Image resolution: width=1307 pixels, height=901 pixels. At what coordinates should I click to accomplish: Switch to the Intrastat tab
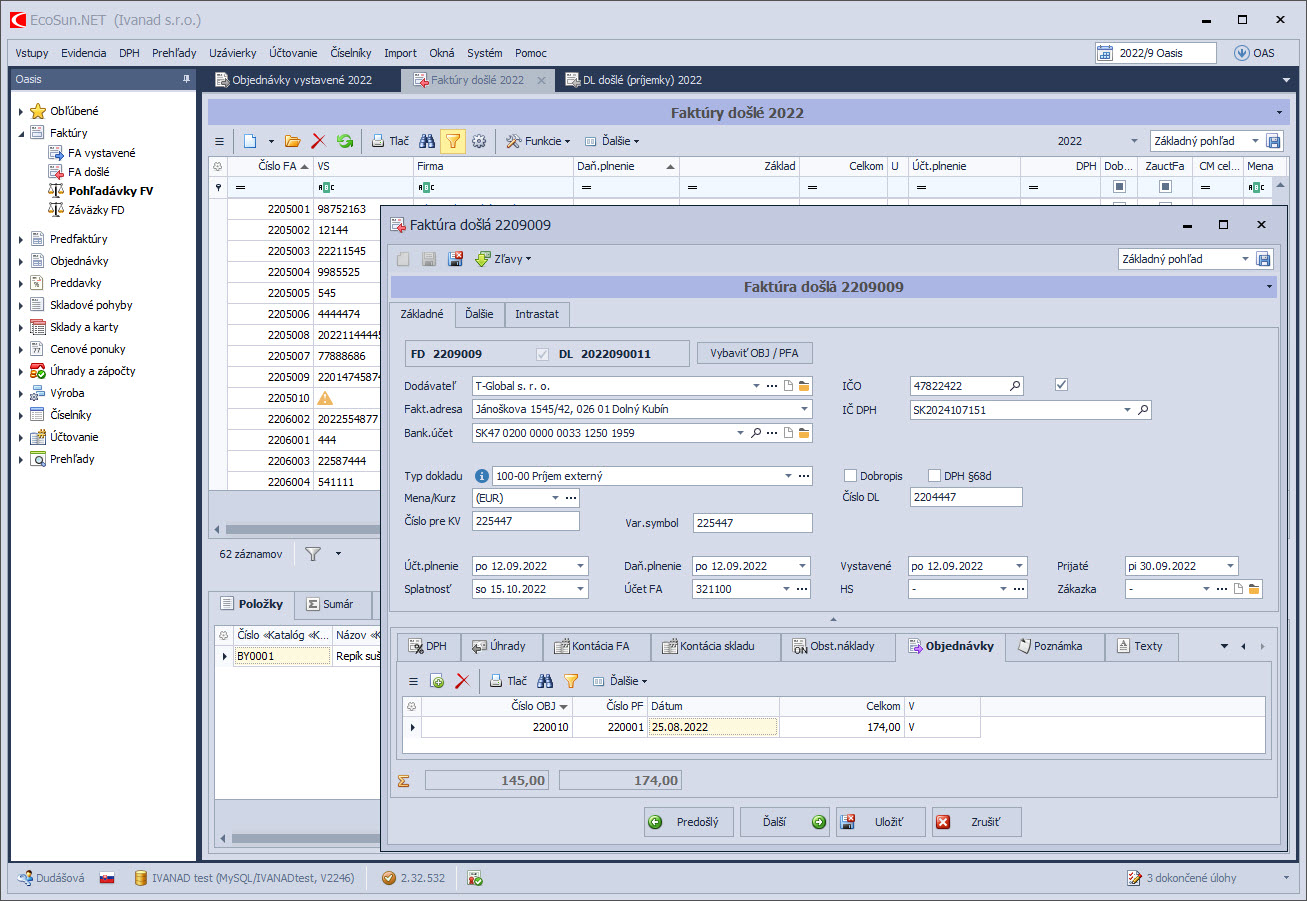537,314
